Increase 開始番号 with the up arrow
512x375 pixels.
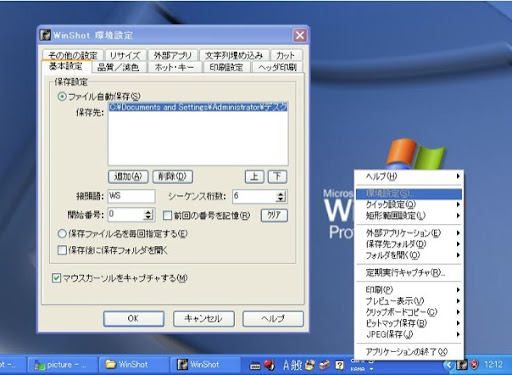pyautogui.click(x=148, y=212)
